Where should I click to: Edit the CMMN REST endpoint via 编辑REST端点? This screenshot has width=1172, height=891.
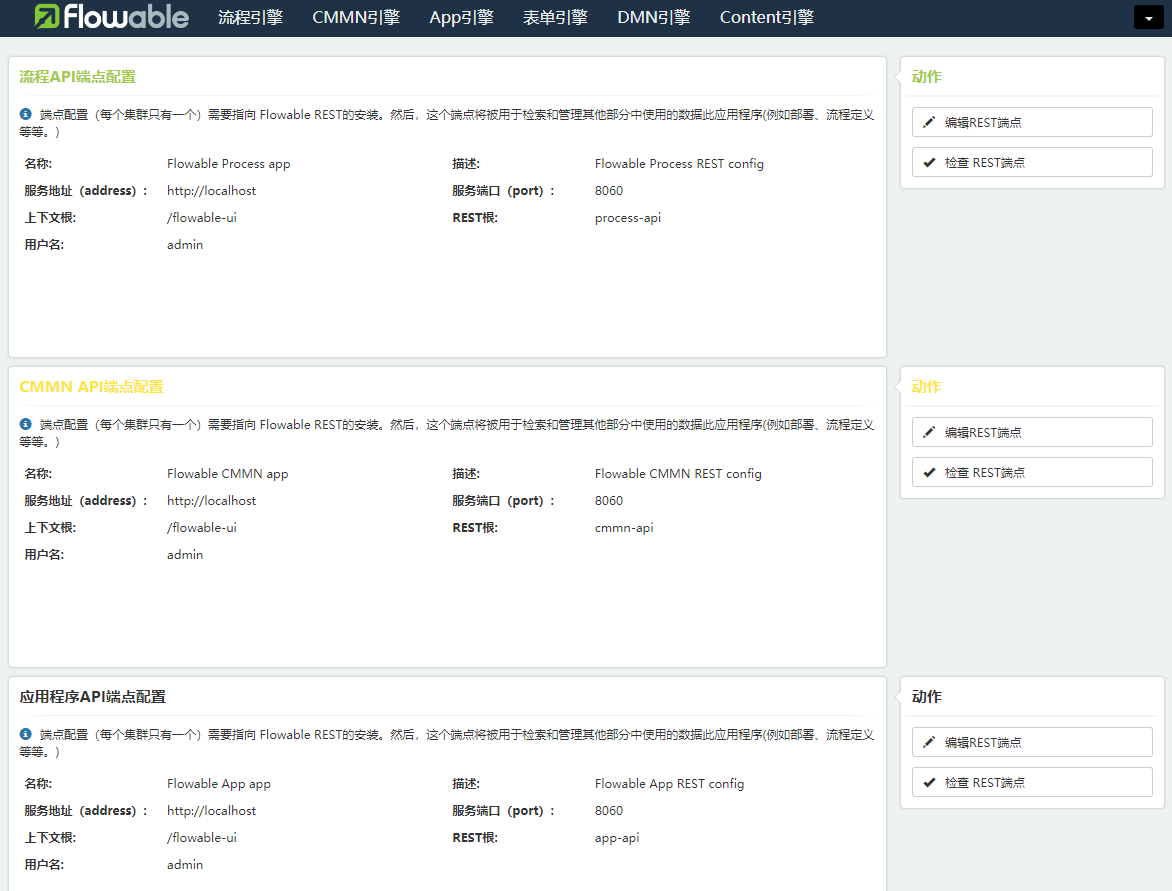click(1032, 432)
